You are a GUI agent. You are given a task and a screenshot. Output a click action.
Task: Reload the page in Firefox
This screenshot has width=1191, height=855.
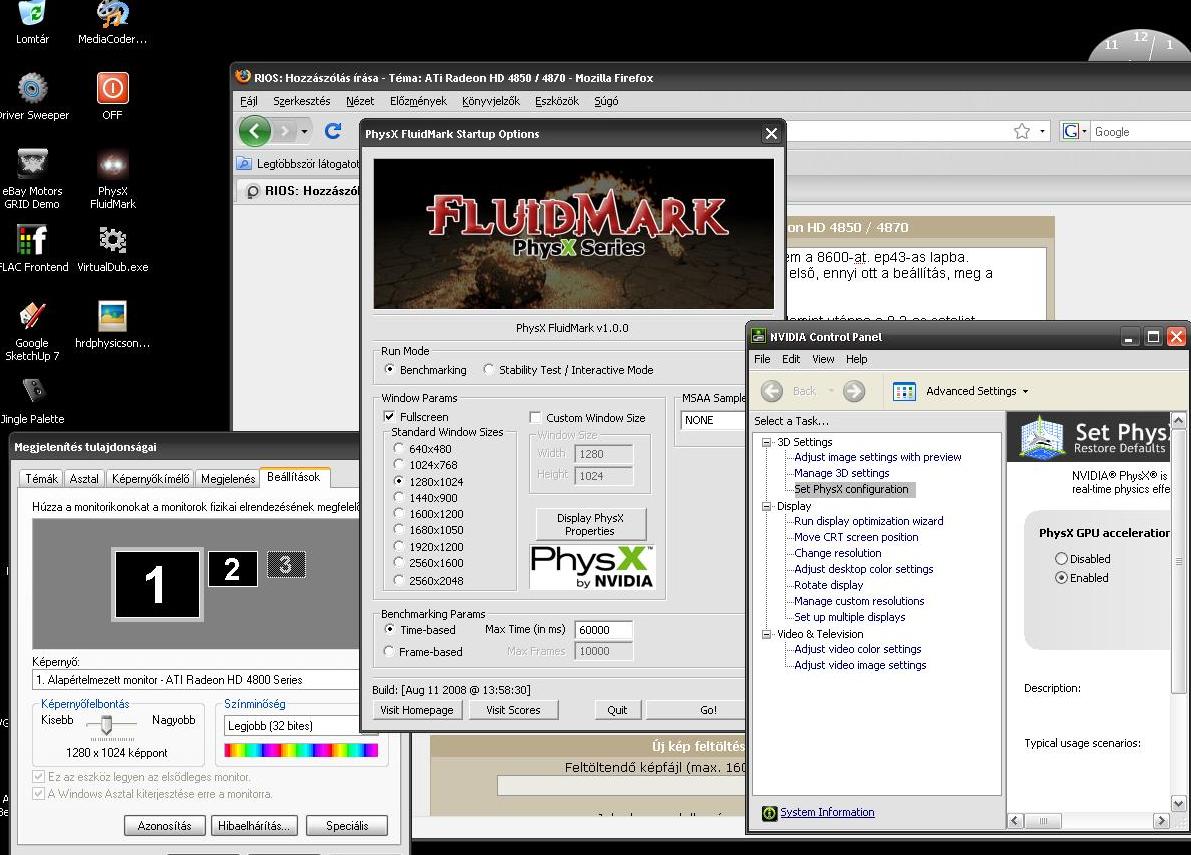coord(333,131)
